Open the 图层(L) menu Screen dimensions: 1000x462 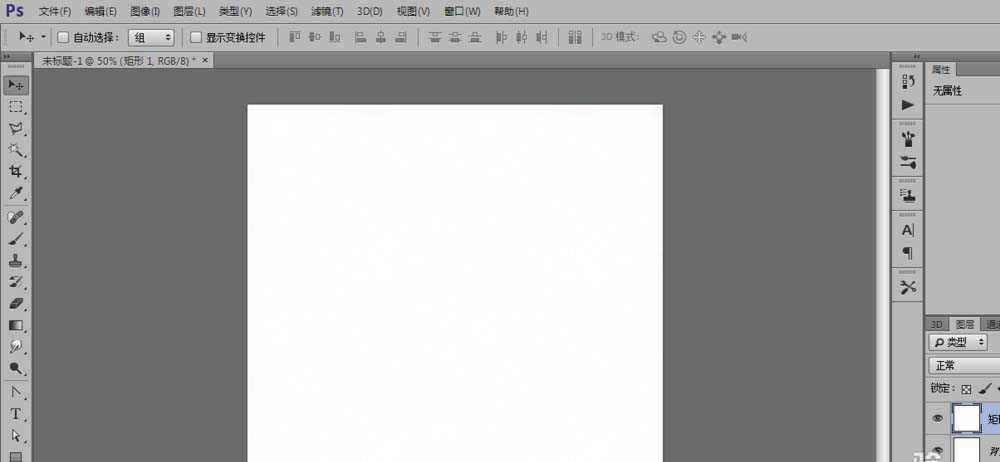[189, 11]
